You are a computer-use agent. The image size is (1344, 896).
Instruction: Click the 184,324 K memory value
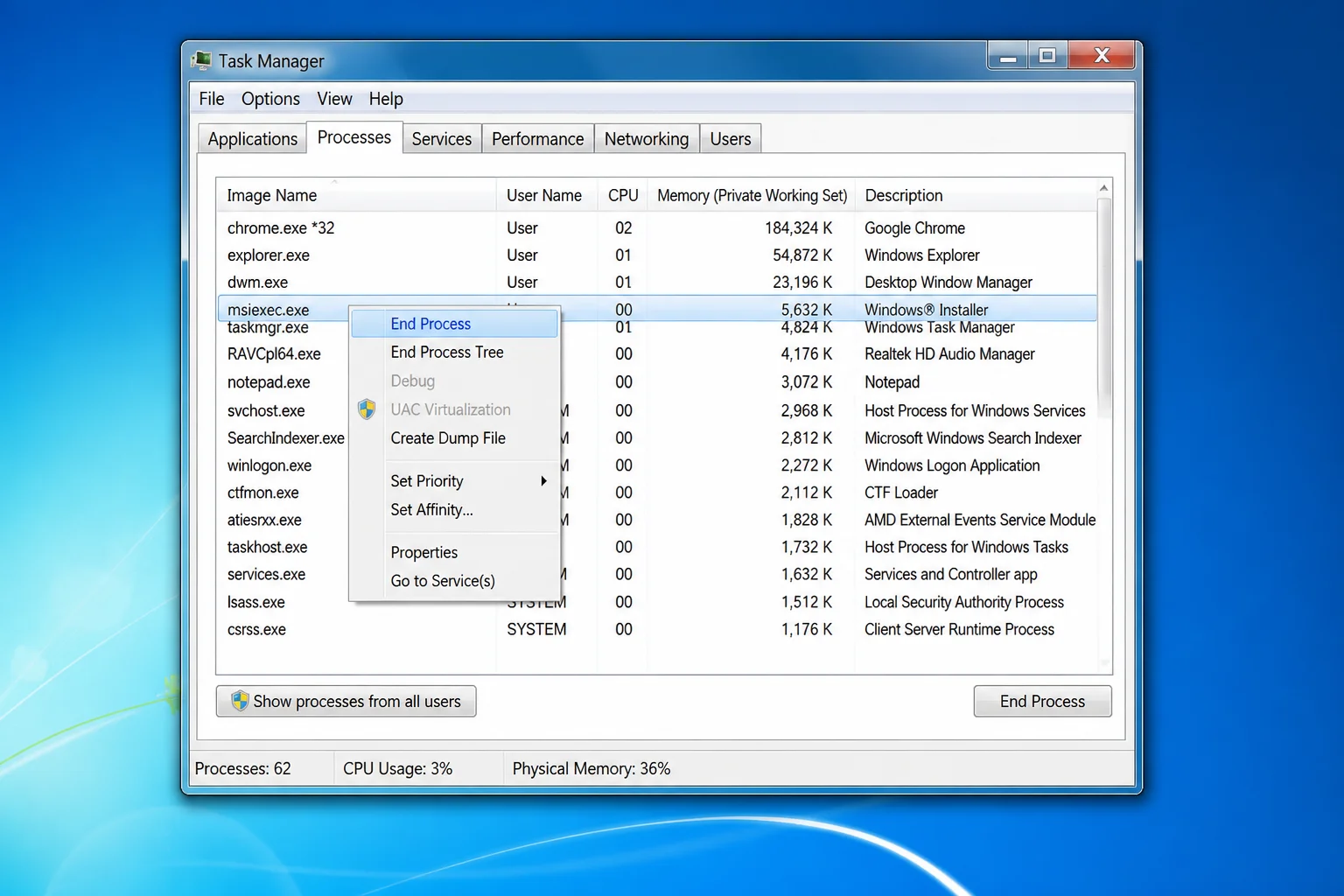pos(798,227)
